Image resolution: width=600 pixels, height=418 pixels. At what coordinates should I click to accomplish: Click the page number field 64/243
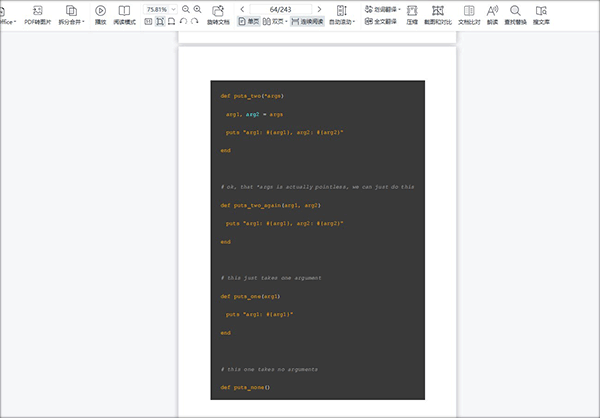click(x=280, y=9)
